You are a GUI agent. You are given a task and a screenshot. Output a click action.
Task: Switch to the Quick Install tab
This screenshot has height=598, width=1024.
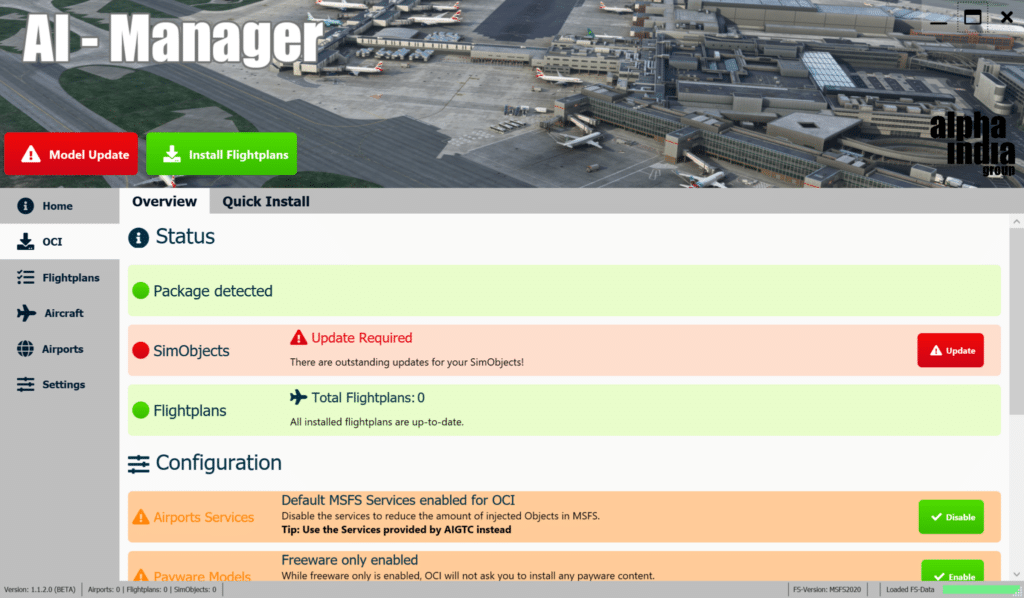tap(265, 201)
